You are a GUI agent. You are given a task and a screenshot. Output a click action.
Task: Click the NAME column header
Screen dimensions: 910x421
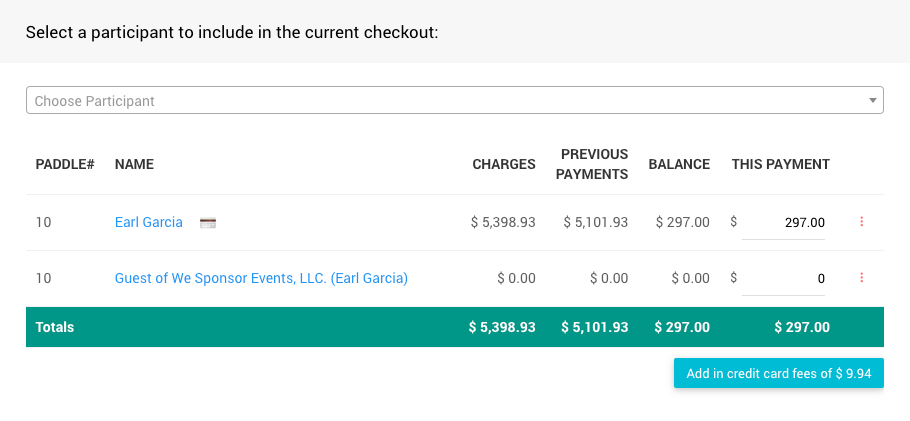click(x=134, y=164)
